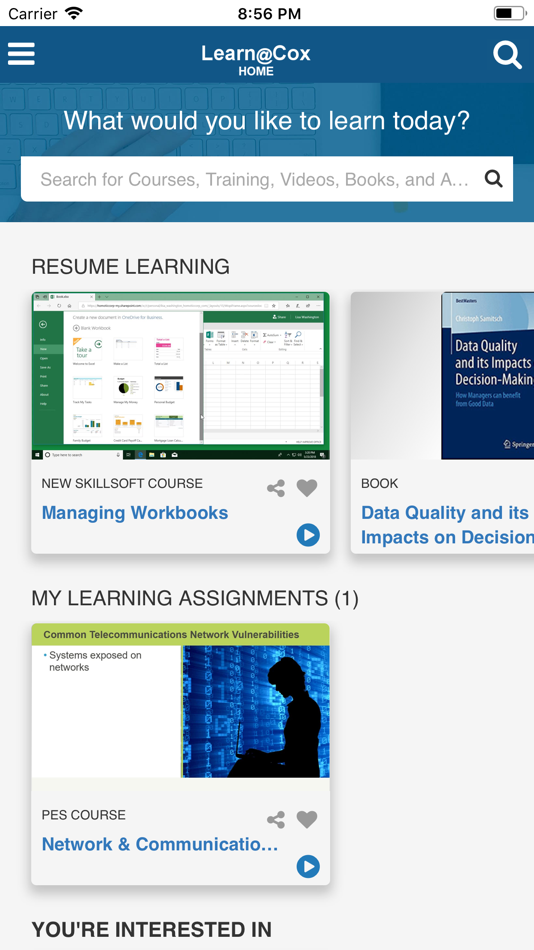Select MY LEARNING ASSIGNMENTS (1) heading
Viewport: 534px width, 950px height.
(195, 599)
